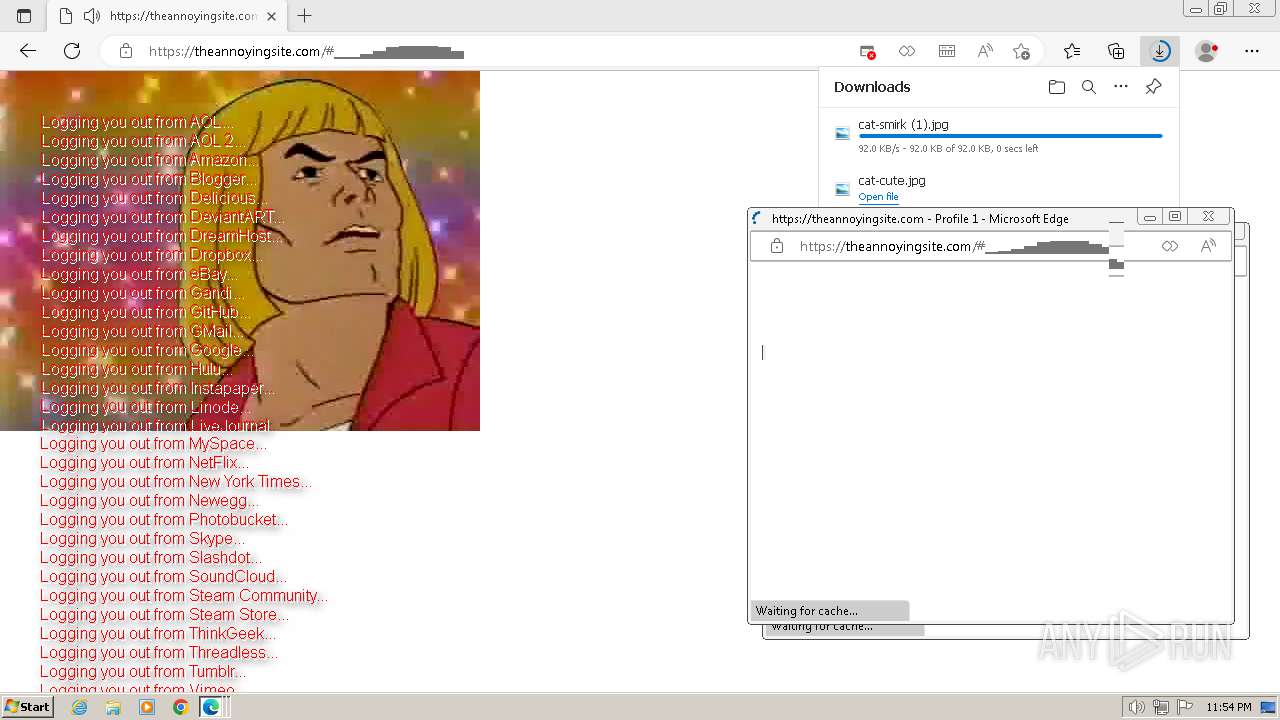The height and width of the screenshot is (720, 1280).
Task: Open volume control in system tray
Action: [x=1137, y=707]
